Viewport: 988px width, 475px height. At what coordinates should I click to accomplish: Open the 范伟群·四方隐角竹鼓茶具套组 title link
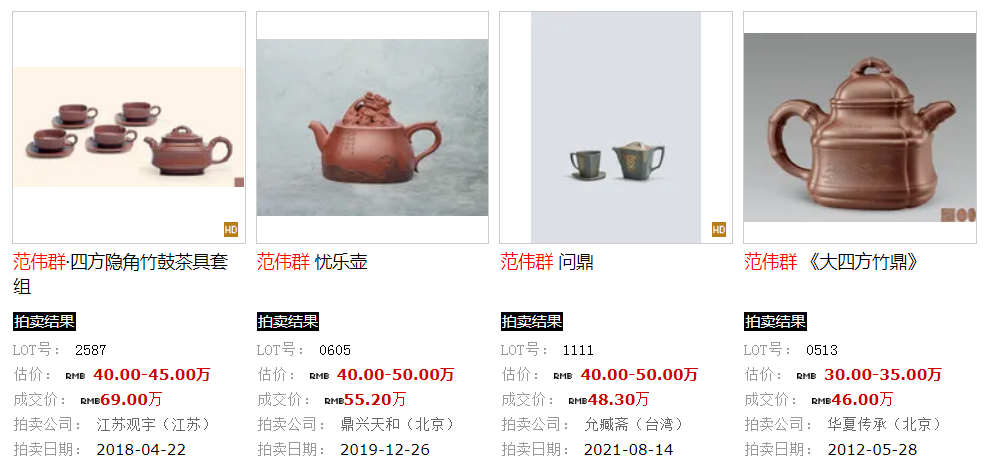pos(120,274)
